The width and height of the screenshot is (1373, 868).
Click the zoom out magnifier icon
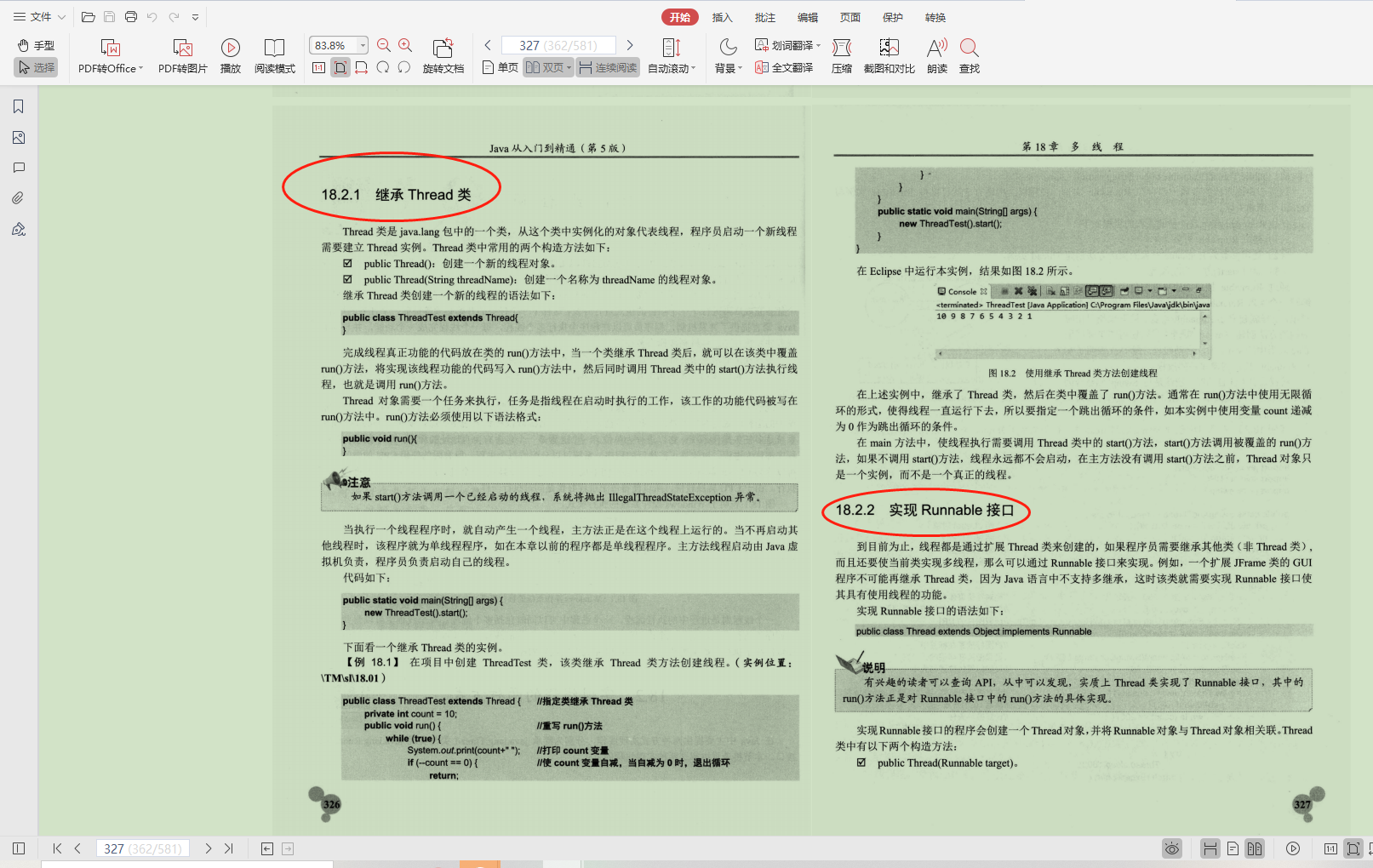pyautogui.click(x=384, y=45)
